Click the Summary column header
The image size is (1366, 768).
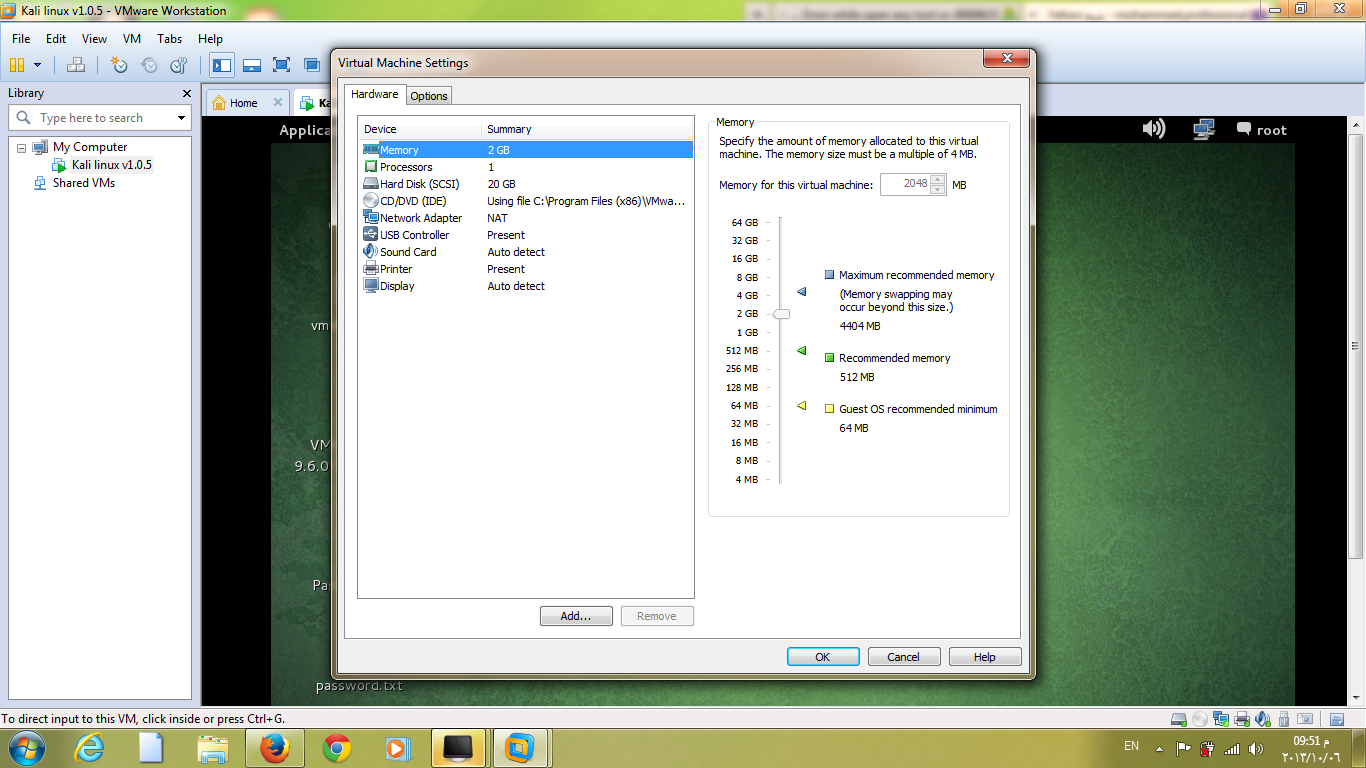588,129
